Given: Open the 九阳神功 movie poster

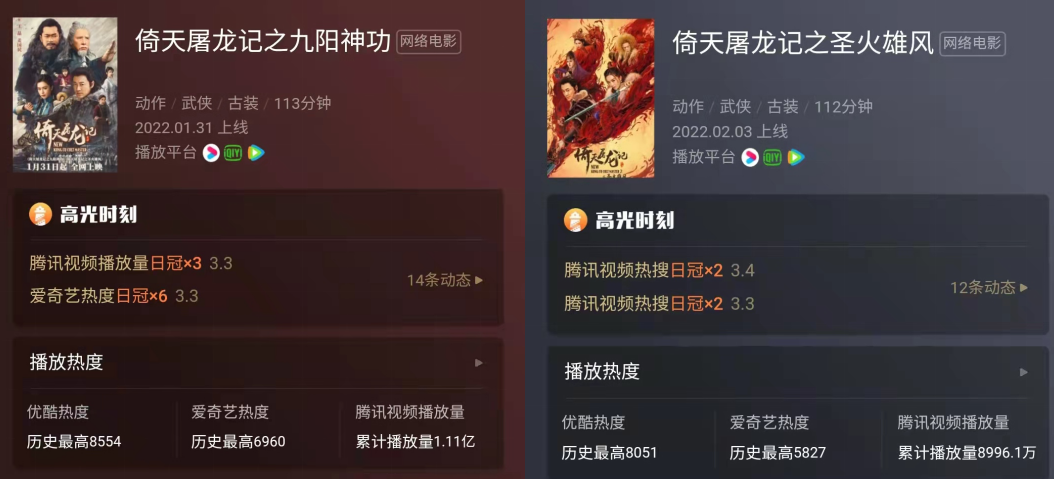Looking at the screenshot, I should (x=65, y=95).
